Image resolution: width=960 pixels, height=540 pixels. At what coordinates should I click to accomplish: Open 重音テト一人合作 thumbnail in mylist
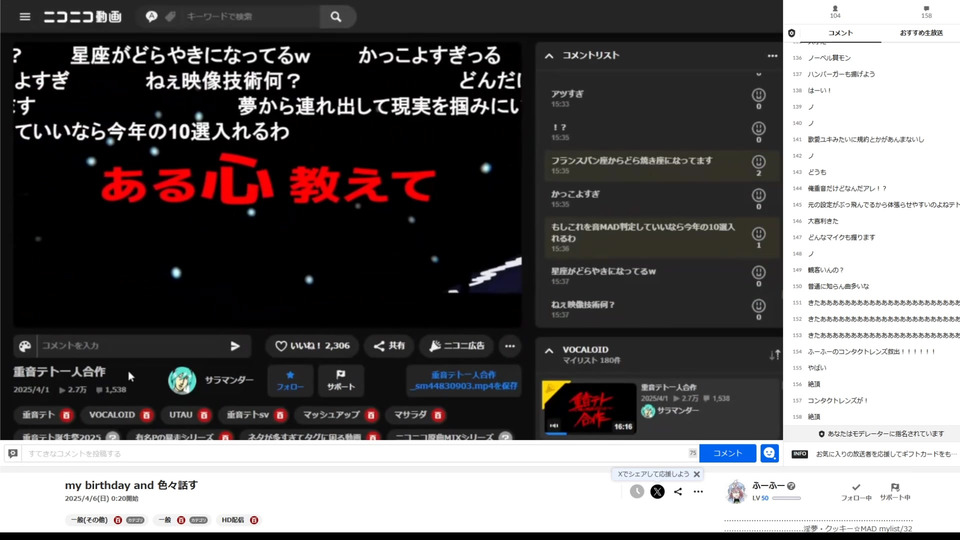coord(589,408)
